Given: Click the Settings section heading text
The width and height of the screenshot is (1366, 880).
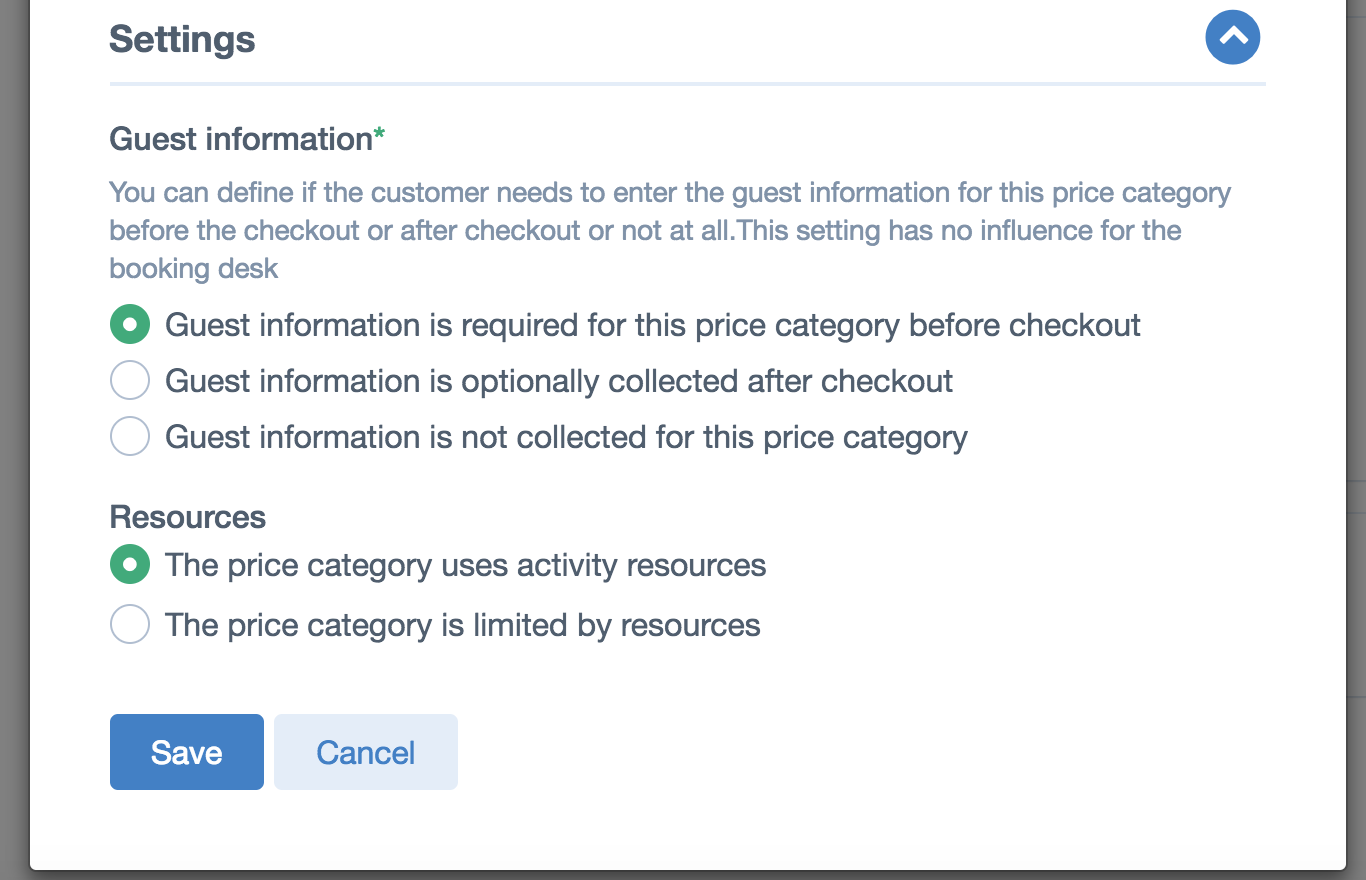Looking at the screenshot, I should (182, 40).
